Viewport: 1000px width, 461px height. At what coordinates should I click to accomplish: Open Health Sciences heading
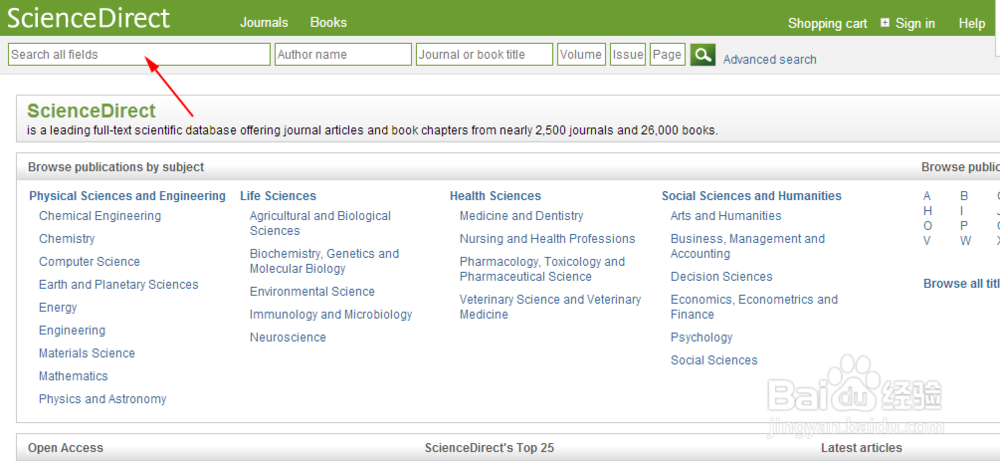(x=496, y=196)
